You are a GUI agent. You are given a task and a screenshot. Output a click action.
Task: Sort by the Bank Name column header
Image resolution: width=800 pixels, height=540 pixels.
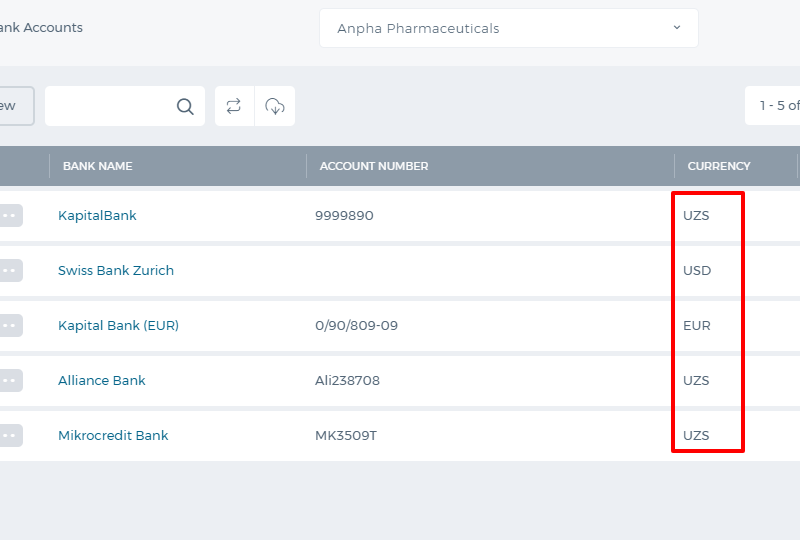click(x=97, y=166)
